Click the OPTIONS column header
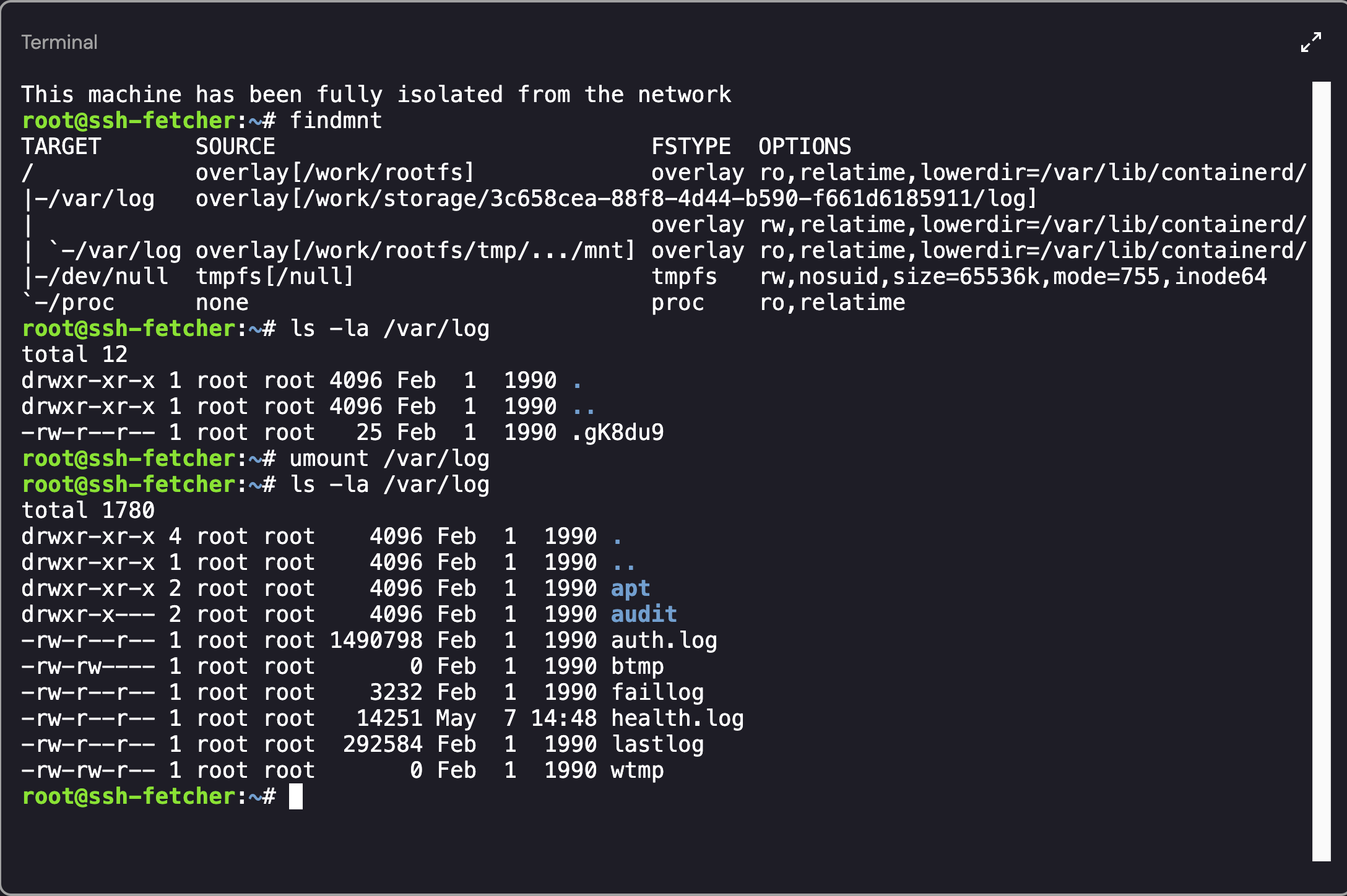1347x896 pixels. coord(805,147)
